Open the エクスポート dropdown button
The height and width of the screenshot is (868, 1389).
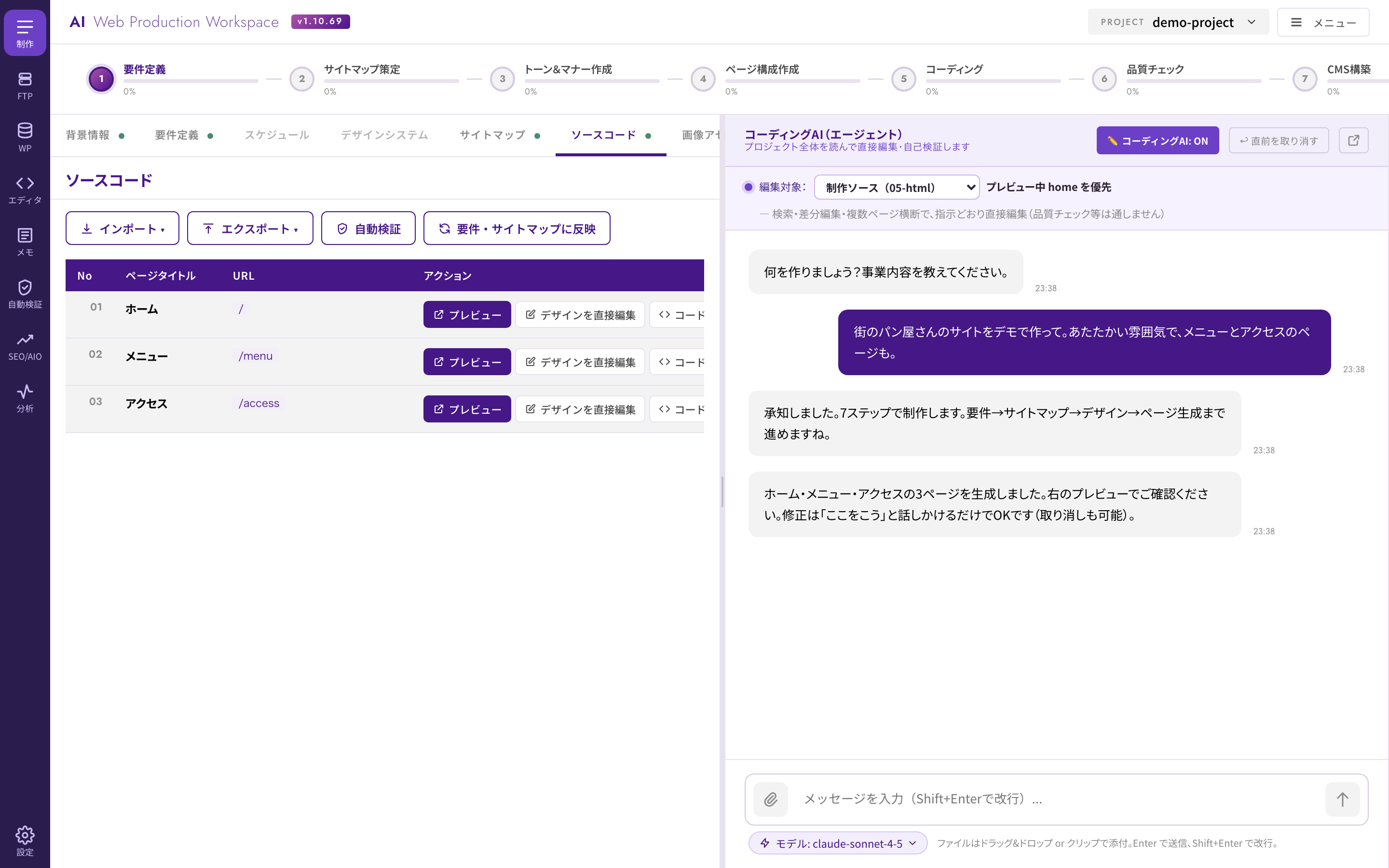pos(250,229)
